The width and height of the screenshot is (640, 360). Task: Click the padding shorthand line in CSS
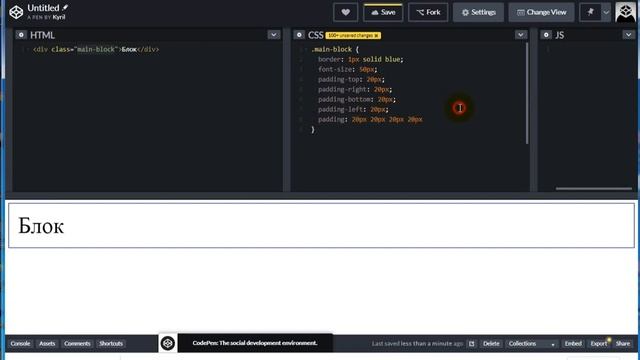pyautogui.click(x=370, y=120)
